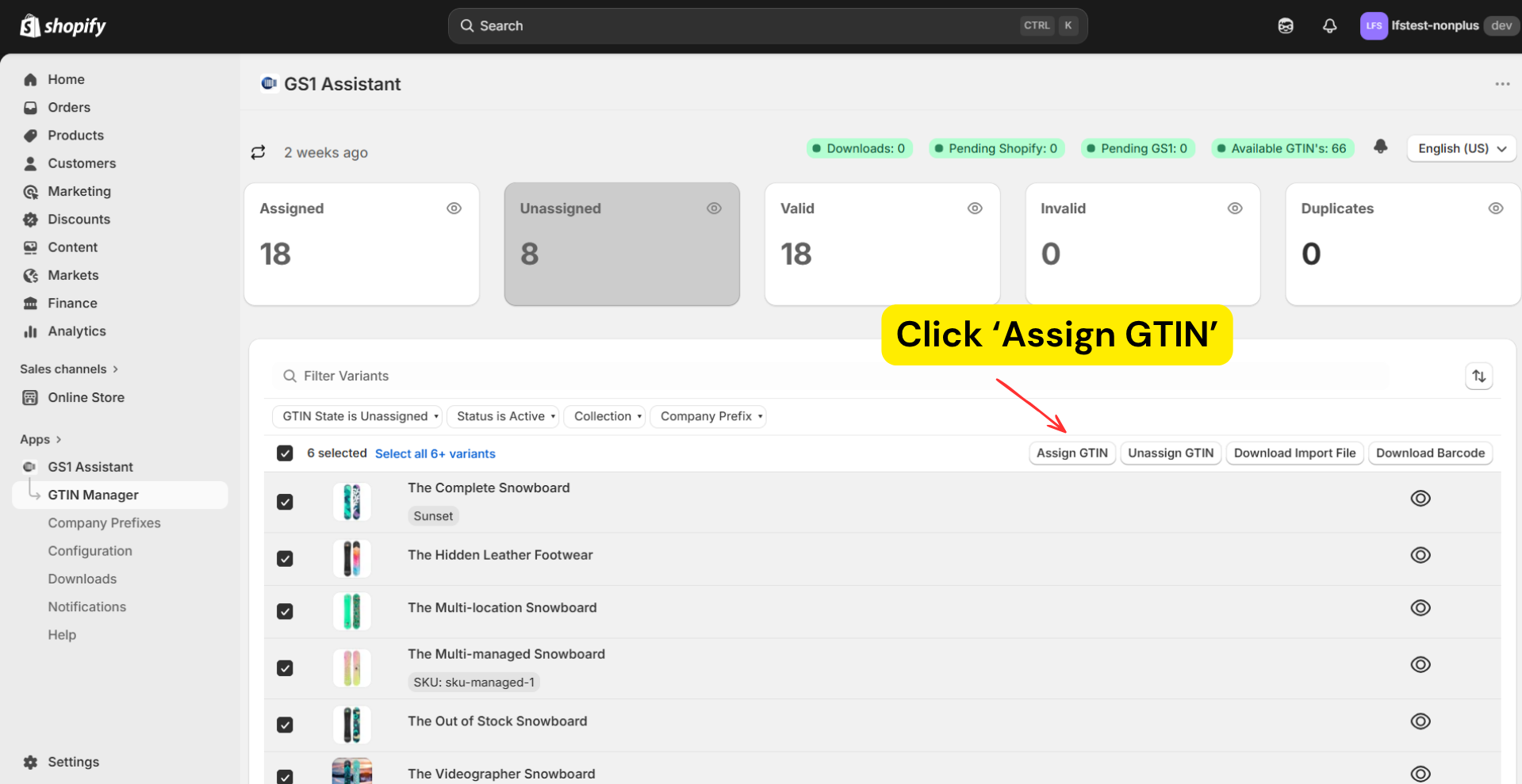Toggle eye icon on Unassigned card
The width and height of the screenshot is (1522, 784).
(x=714, y=208)
